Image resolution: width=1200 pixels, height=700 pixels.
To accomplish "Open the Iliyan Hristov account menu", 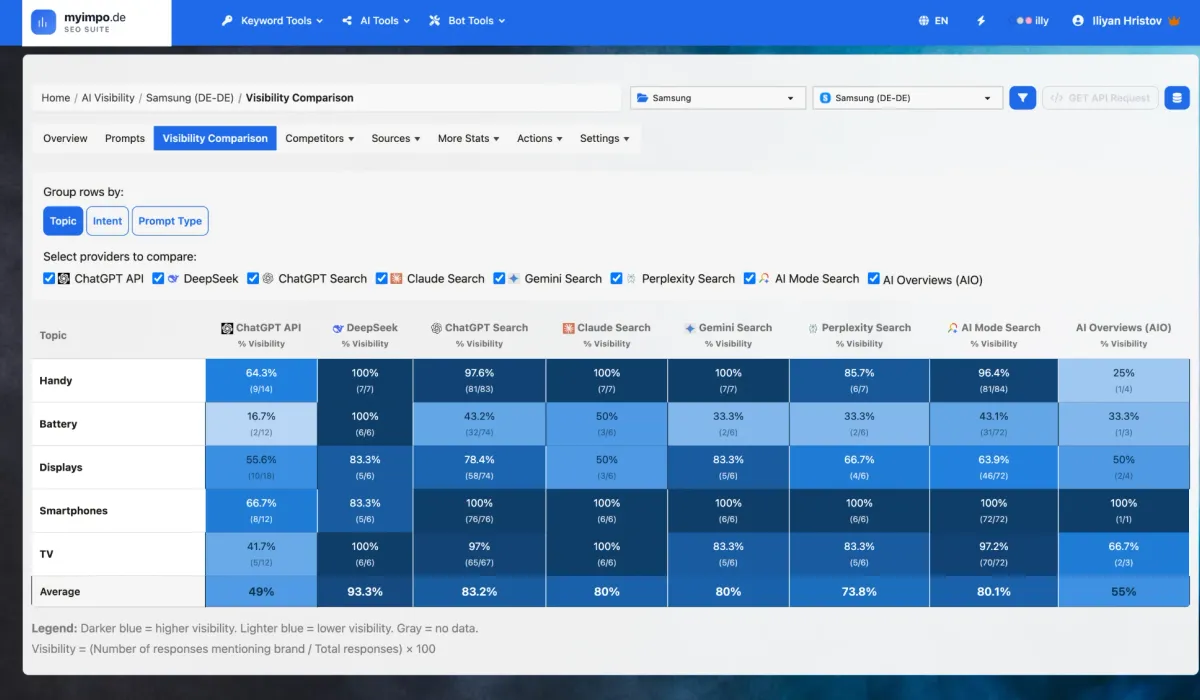I will tap(1126, 20).
